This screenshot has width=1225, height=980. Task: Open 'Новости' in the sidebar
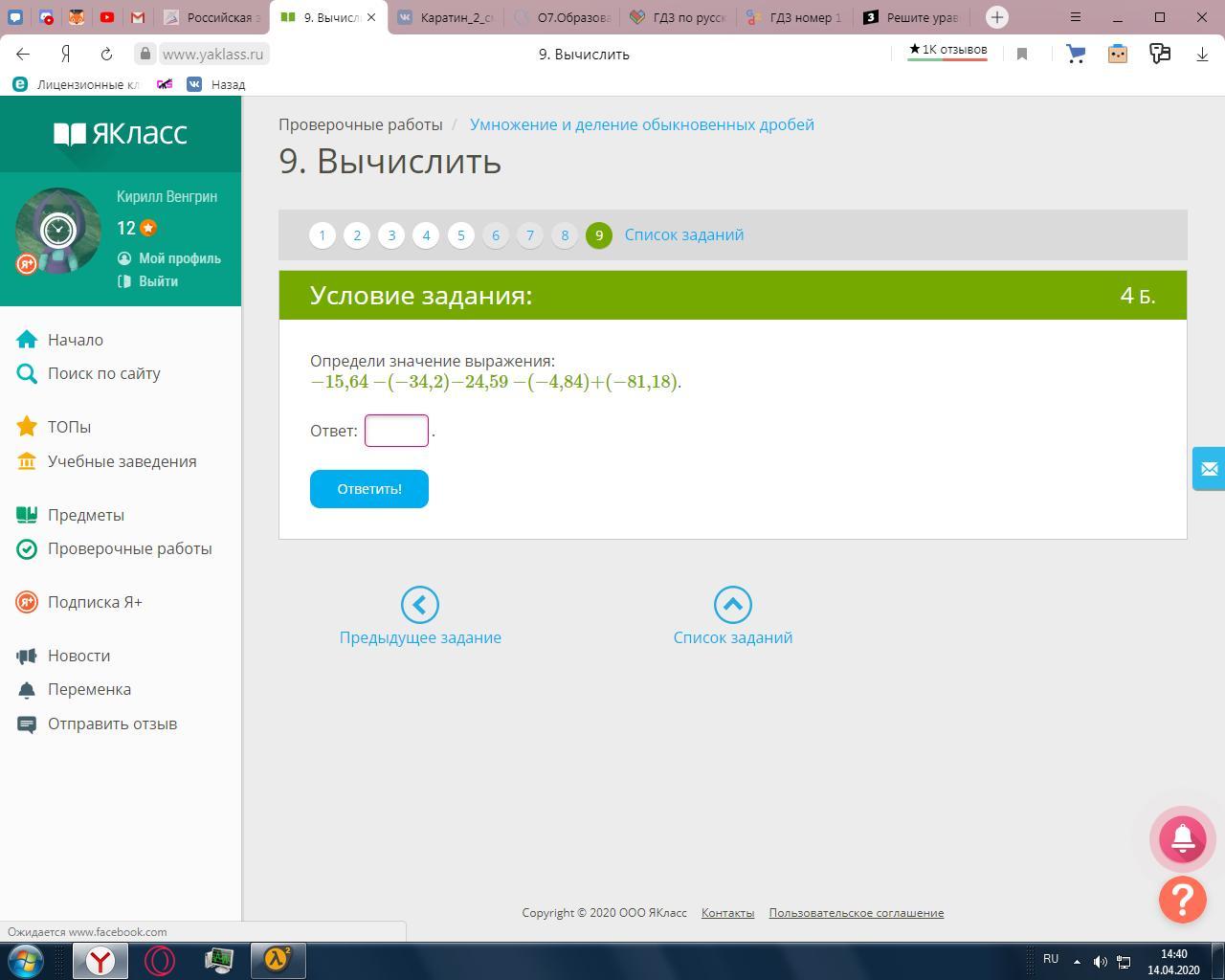63,656
